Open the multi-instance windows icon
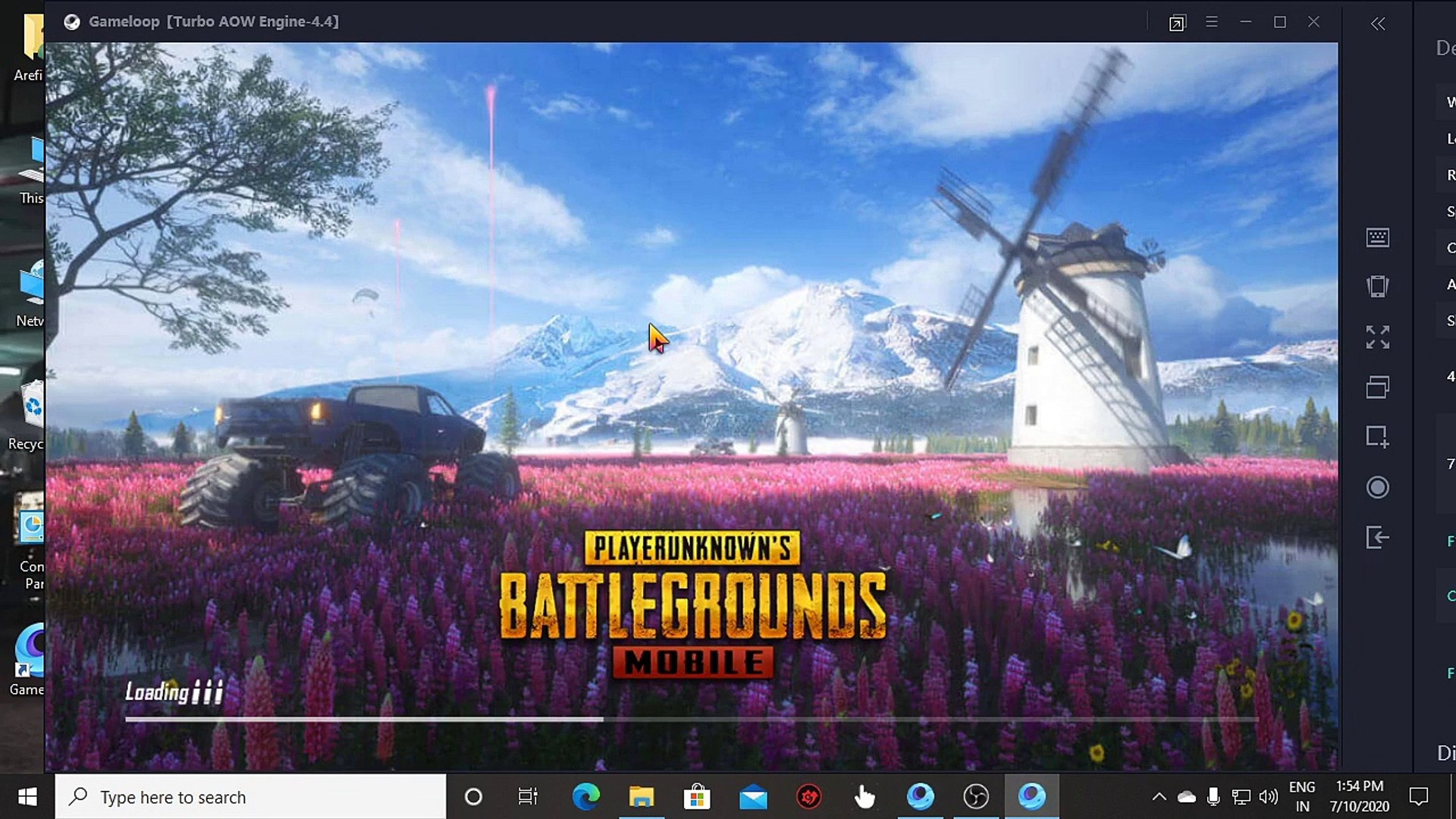 click(1379, 387)
